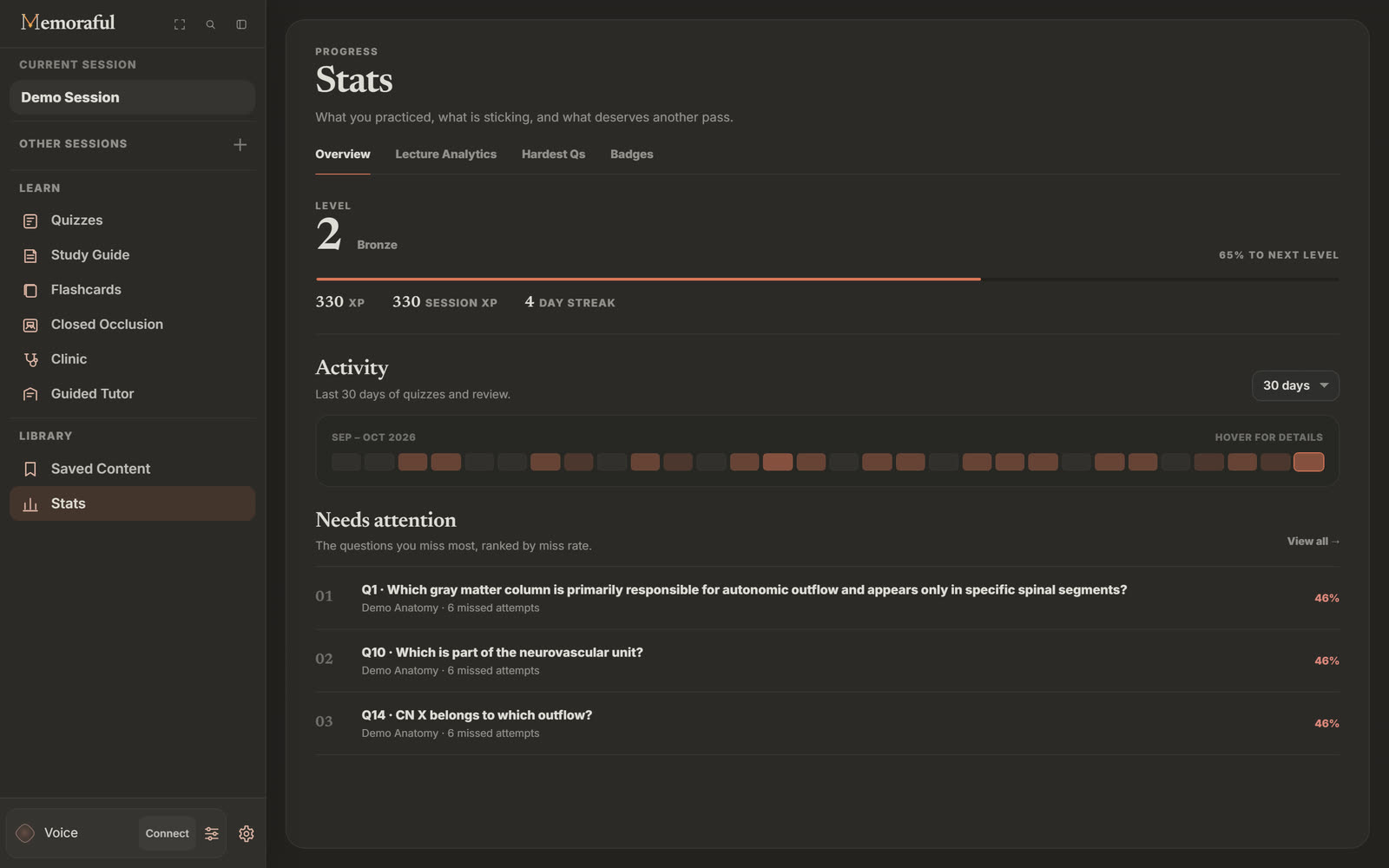The width and height of the screenshot is (1389, 868).
Task: Open Saved Content library
Action: click(132, 469)
